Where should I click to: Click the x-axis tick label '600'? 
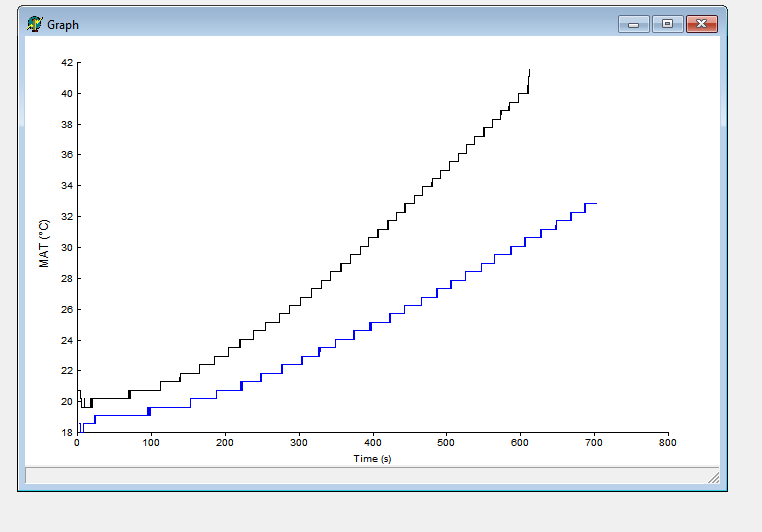point(520,443)
